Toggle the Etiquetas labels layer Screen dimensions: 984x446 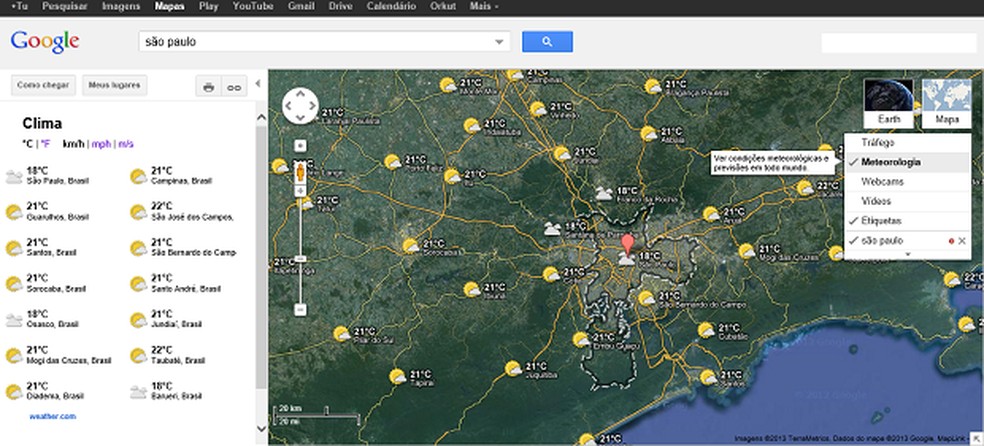coord(907,221)
